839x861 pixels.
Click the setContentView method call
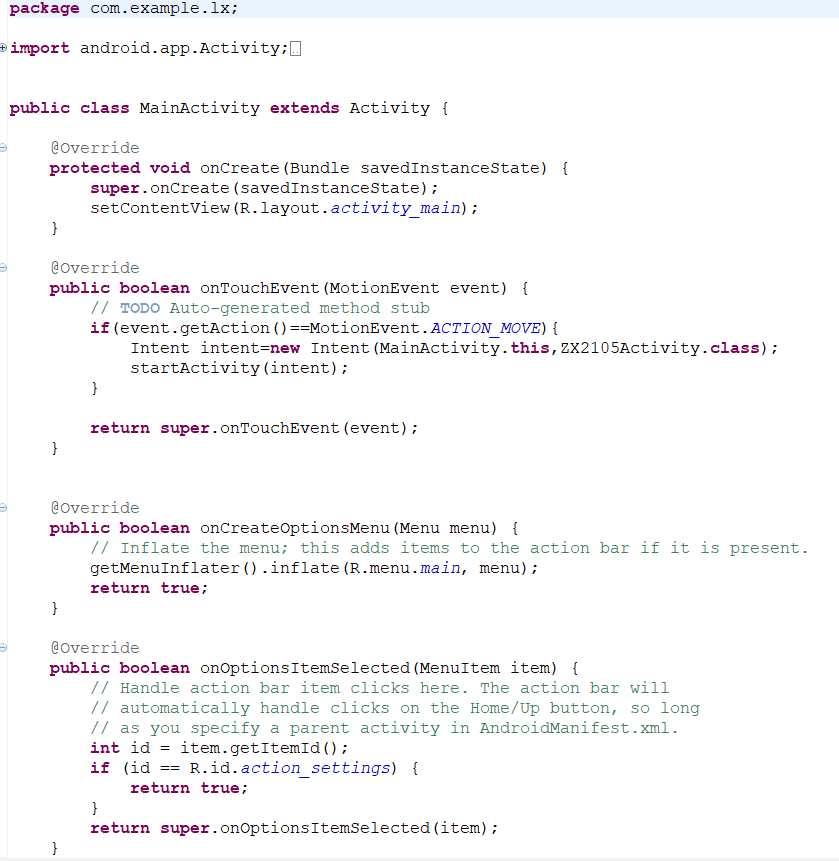(160, 208)
